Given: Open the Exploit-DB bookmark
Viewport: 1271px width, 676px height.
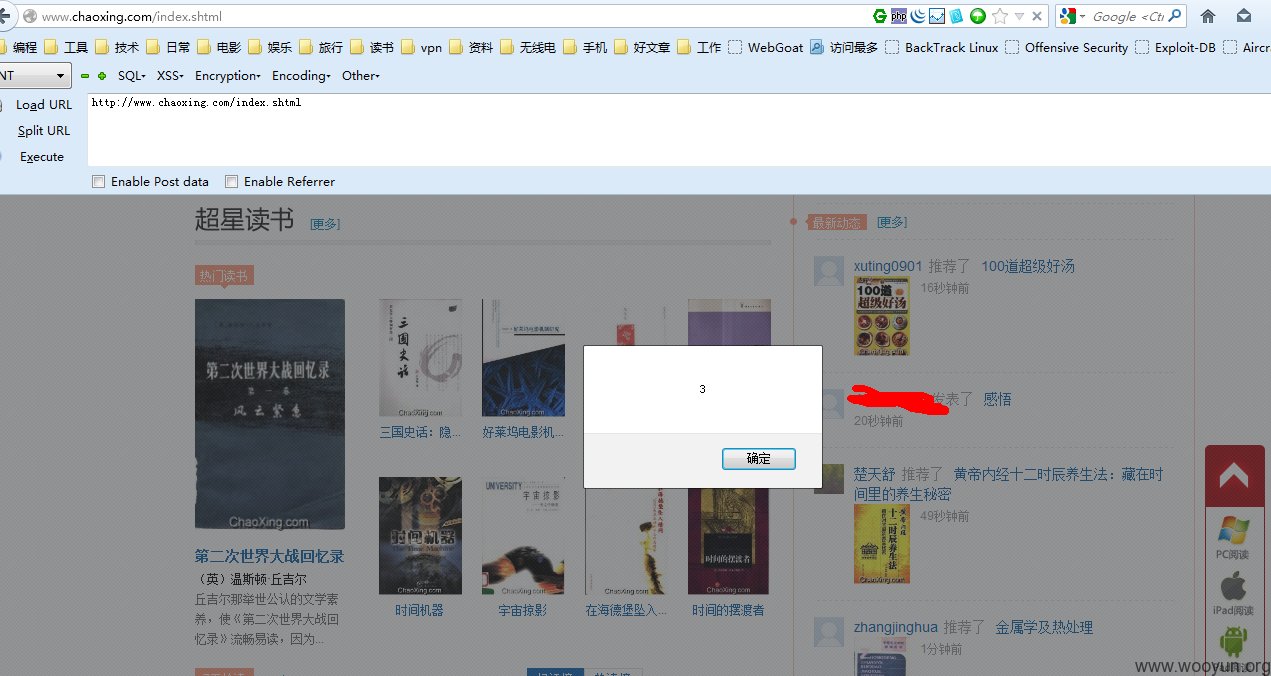Looking at the screenshot, I should tap(1176, 47).
